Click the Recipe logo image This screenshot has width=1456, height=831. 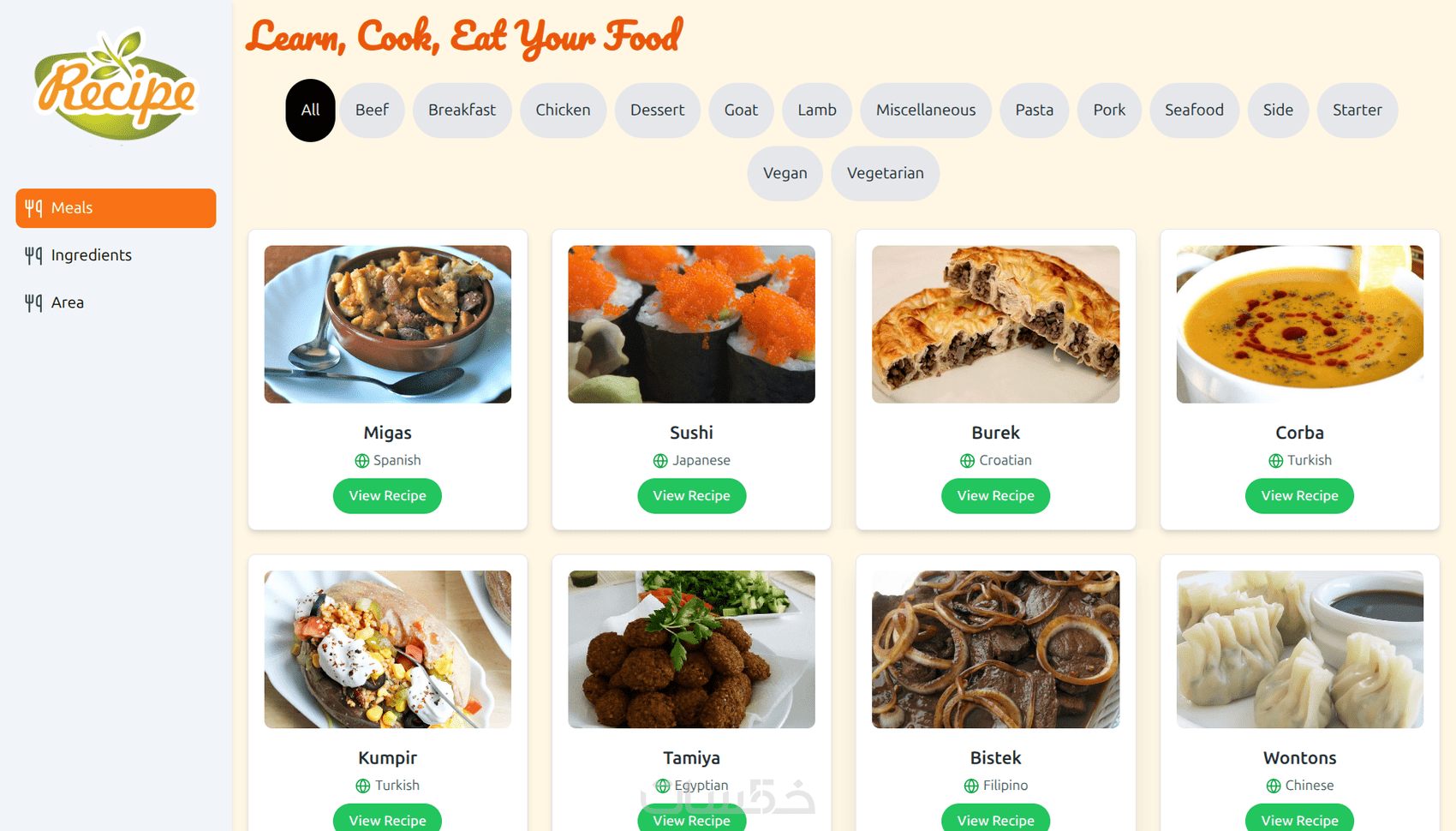(x=116, y=86)
